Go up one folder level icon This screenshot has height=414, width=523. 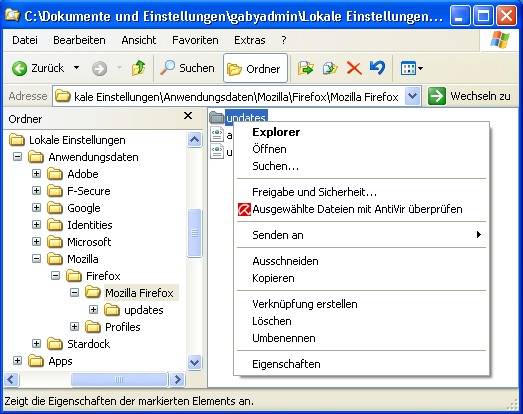[x=138, y=68]
